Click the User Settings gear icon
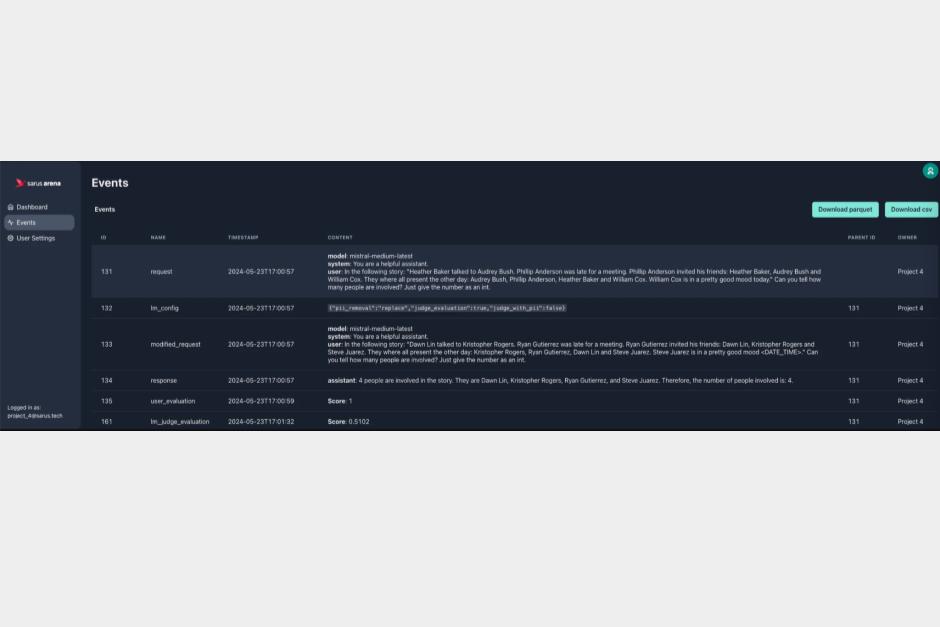Viewport: 940px width, 627px height. (x=10, y=238)
